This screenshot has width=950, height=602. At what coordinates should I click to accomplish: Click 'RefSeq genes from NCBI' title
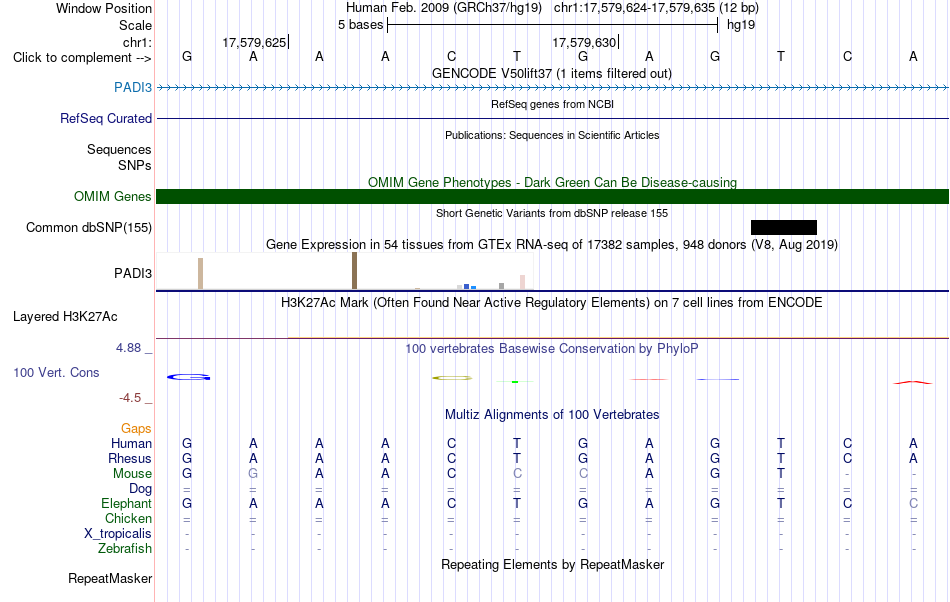(x=552, y=104)
